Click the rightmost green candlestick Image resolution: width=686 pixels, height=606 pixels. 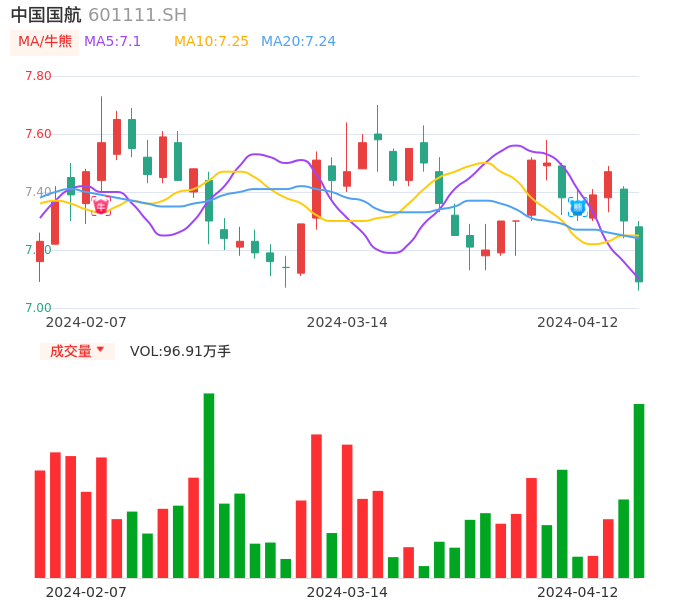pos(639,254)
